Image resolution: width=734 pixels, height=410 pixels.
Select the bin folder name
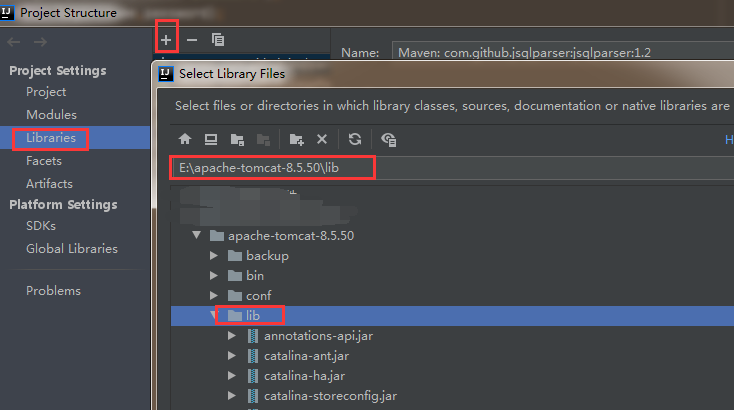click(255, 276)
